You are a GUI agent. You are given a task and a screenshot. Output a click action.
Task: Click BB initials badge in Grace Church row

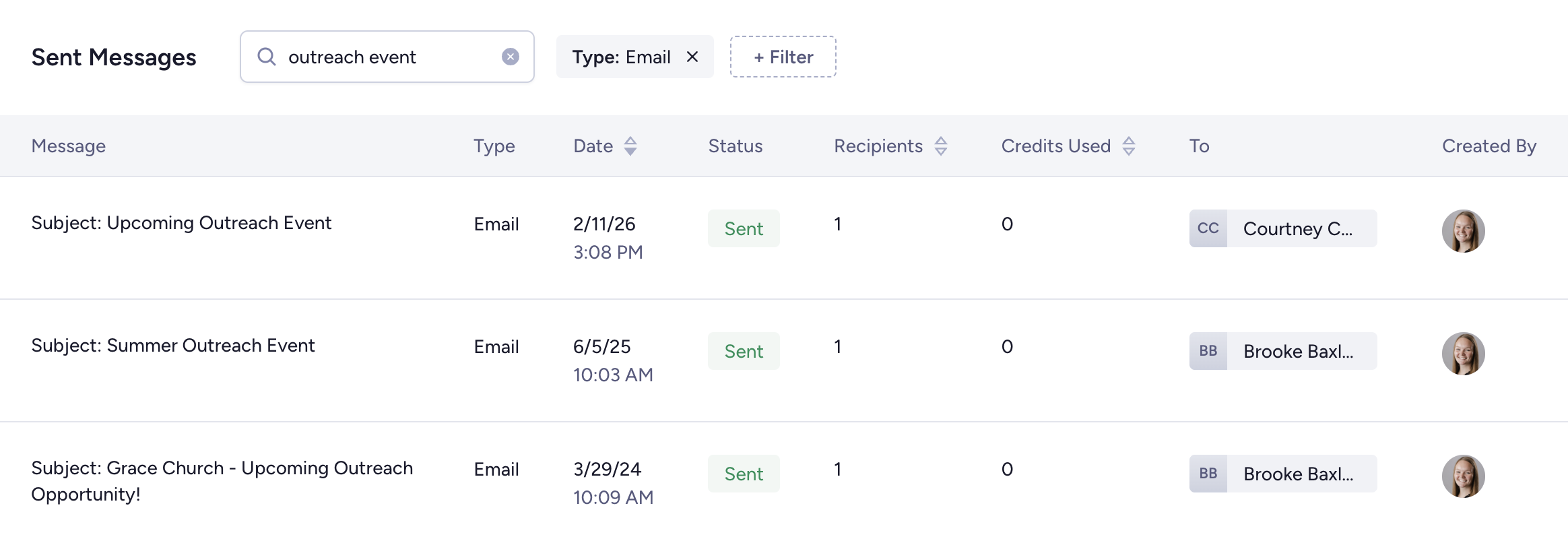(1208, 474)
